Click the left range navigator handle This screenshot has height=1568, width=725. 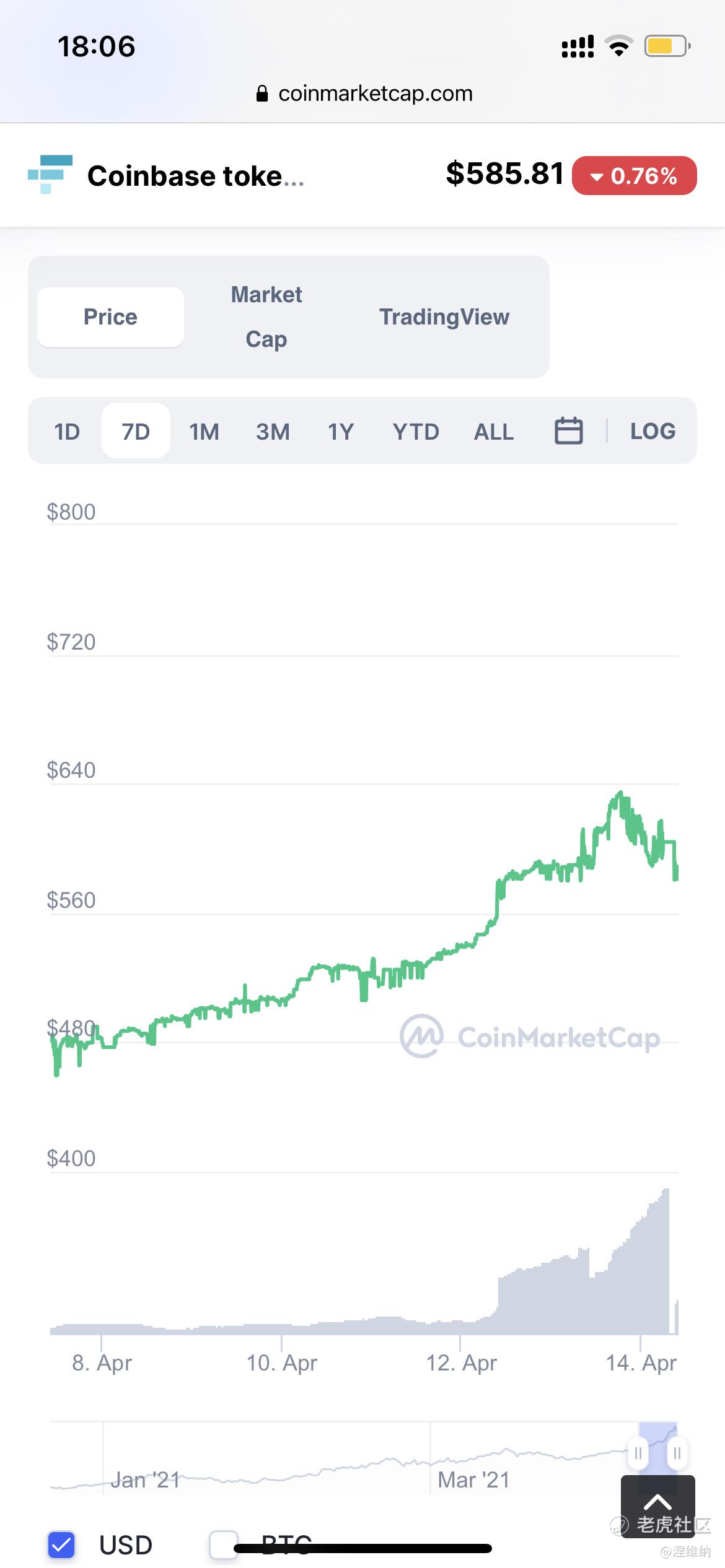pyautogui.click(x=638, y=1453)
